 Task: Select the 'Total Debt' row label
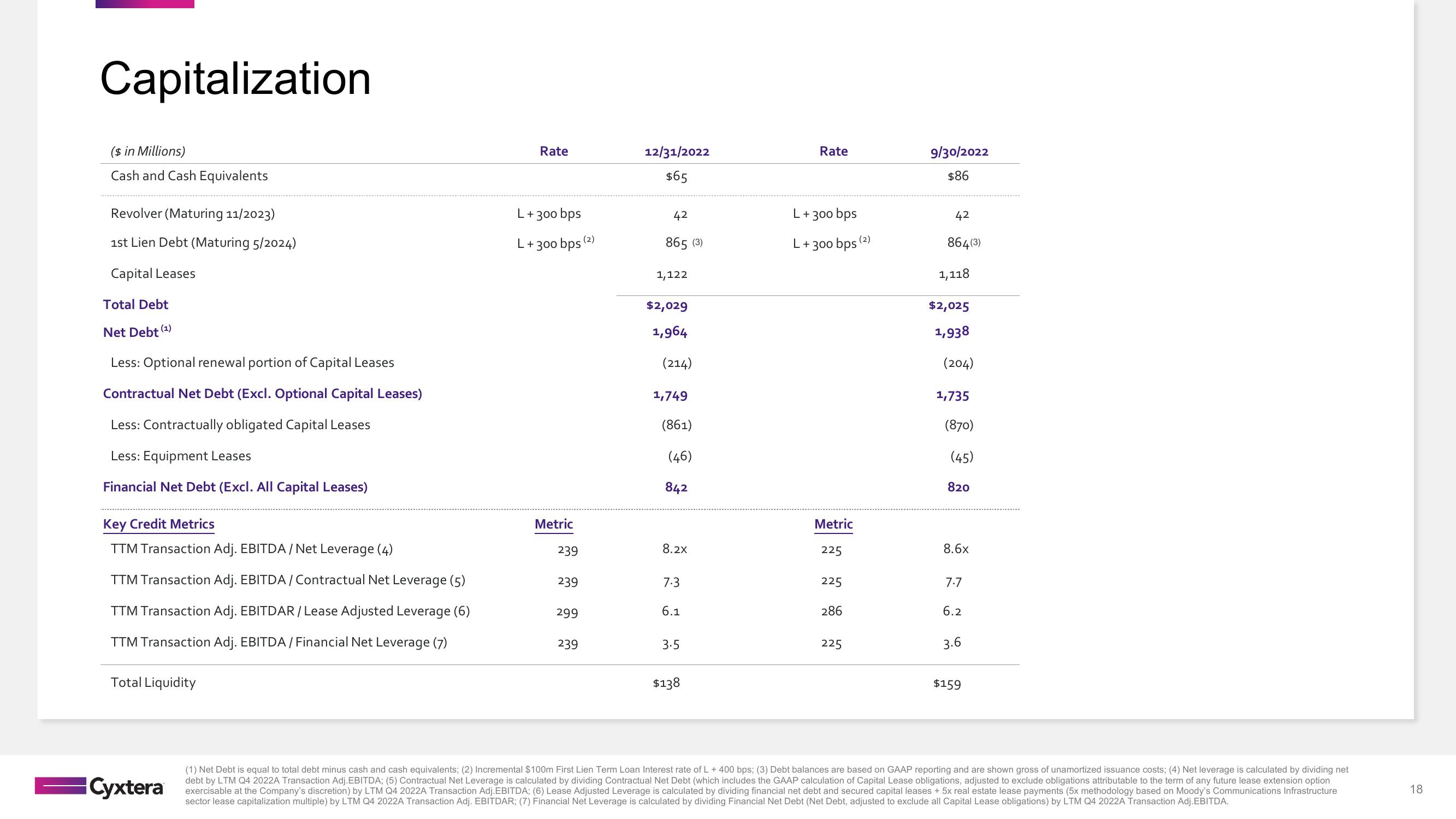tap(135, 305)
